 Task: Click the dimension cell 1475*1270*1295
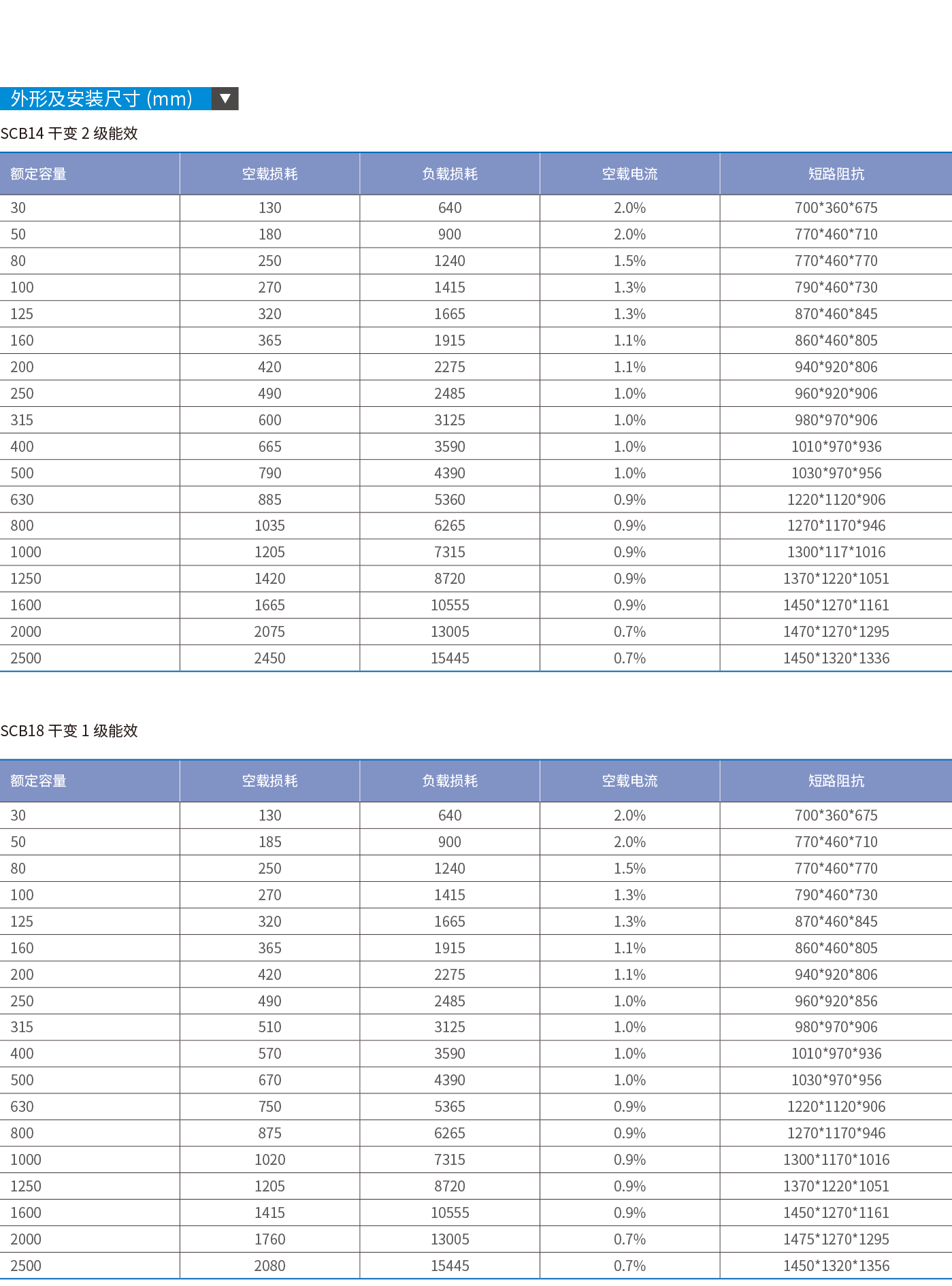point(836,1239)
